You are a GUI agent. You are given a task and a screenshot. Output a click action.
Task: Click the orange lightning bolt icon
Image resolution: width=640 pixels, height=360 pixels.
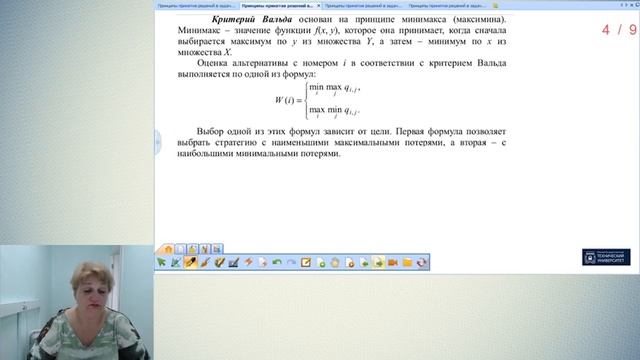click(x=248, y=262)
